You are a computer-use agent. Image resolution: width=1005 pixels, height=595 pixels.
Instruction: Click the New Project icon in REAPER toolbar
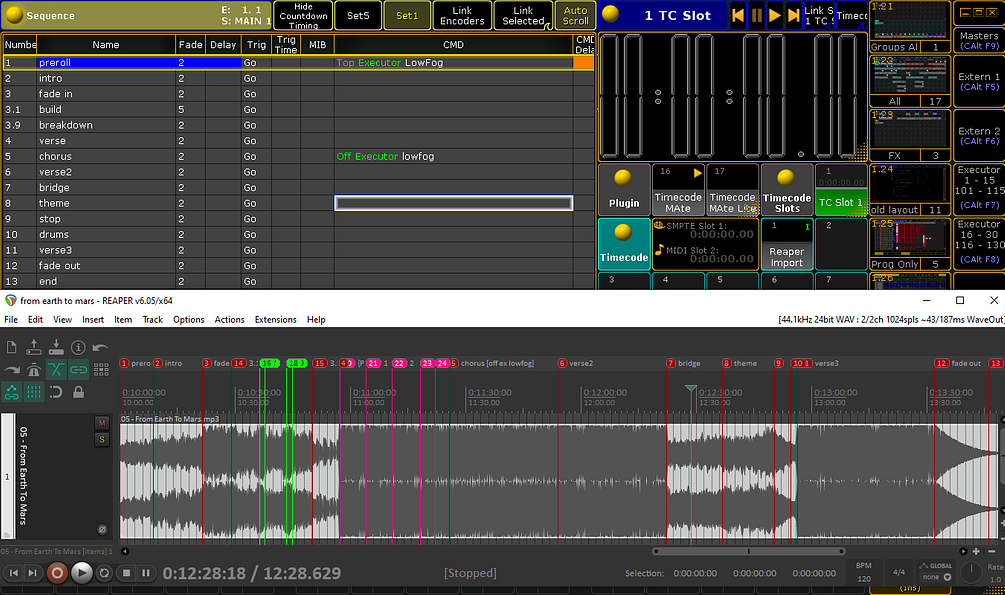(x=12, y=348)
